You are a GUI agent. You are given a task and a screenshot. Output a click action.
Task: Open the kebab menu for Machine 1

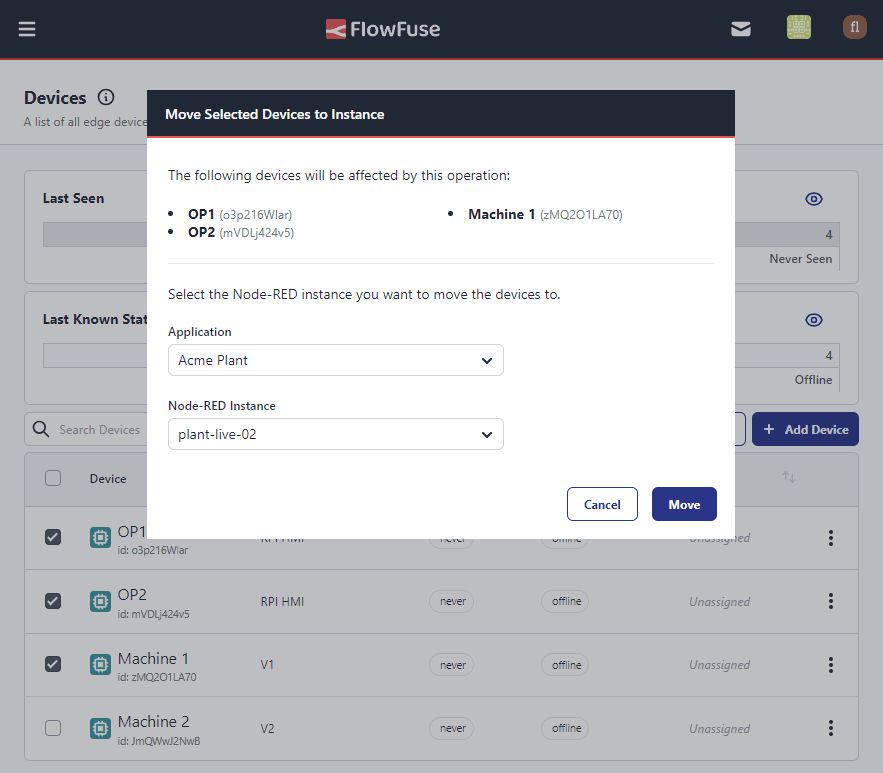(x=831, y=664)
